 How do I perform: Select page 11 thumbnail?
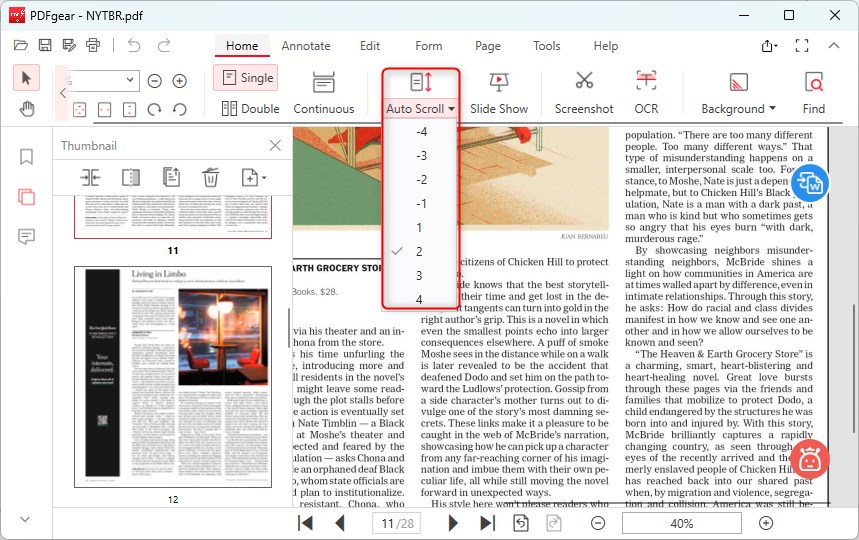pyautogui.click(x=173, y=217)
